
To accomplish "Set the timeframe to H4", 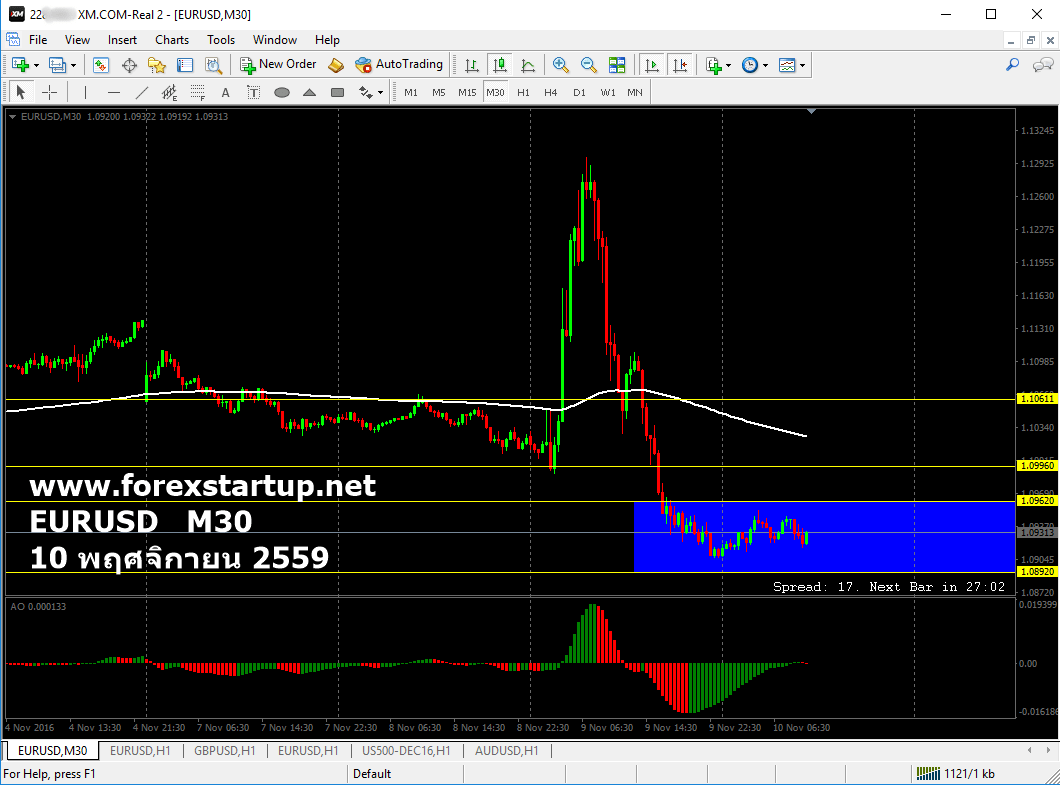I will (x=551, y=92).
